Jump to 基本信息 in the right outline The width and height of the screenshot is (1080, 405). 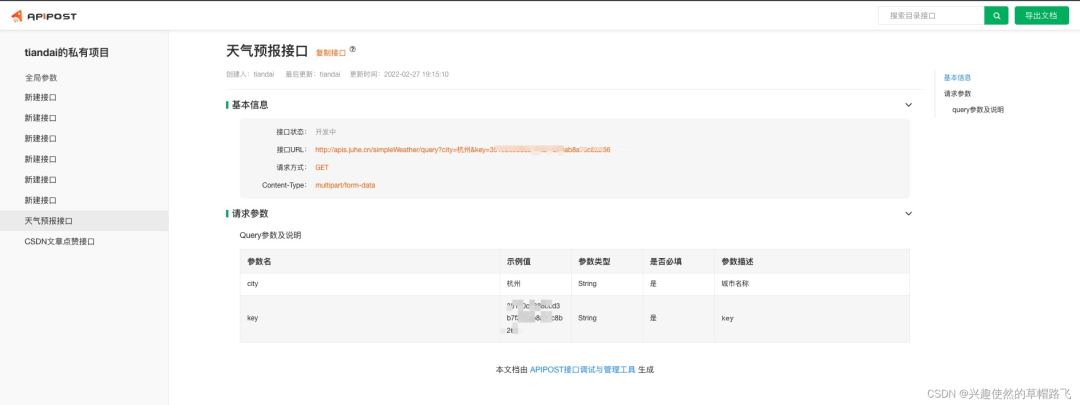pos(957,77)
